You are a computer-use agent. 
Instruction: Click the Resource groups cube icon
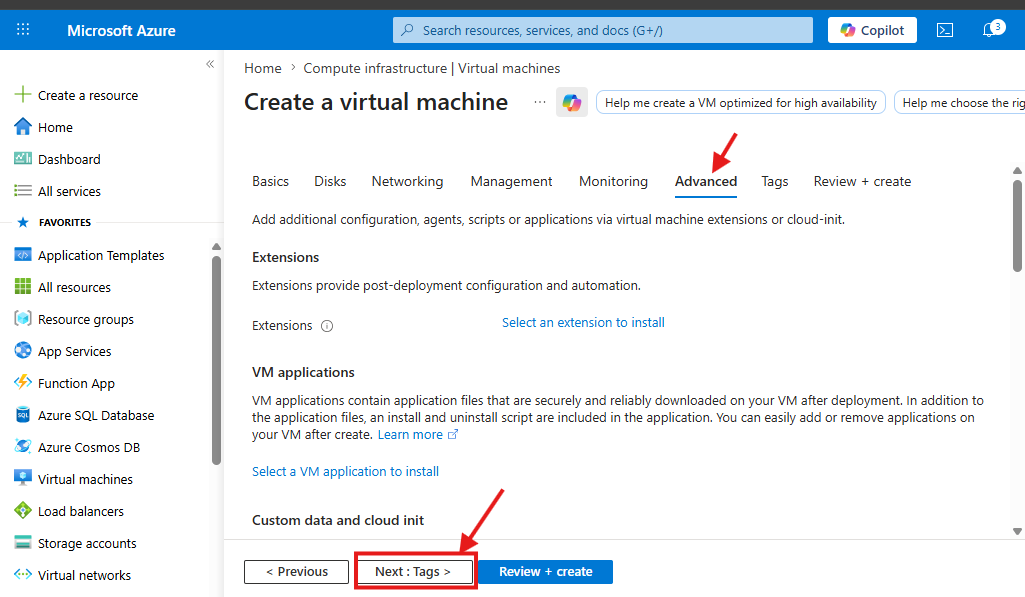pos(23,318)
